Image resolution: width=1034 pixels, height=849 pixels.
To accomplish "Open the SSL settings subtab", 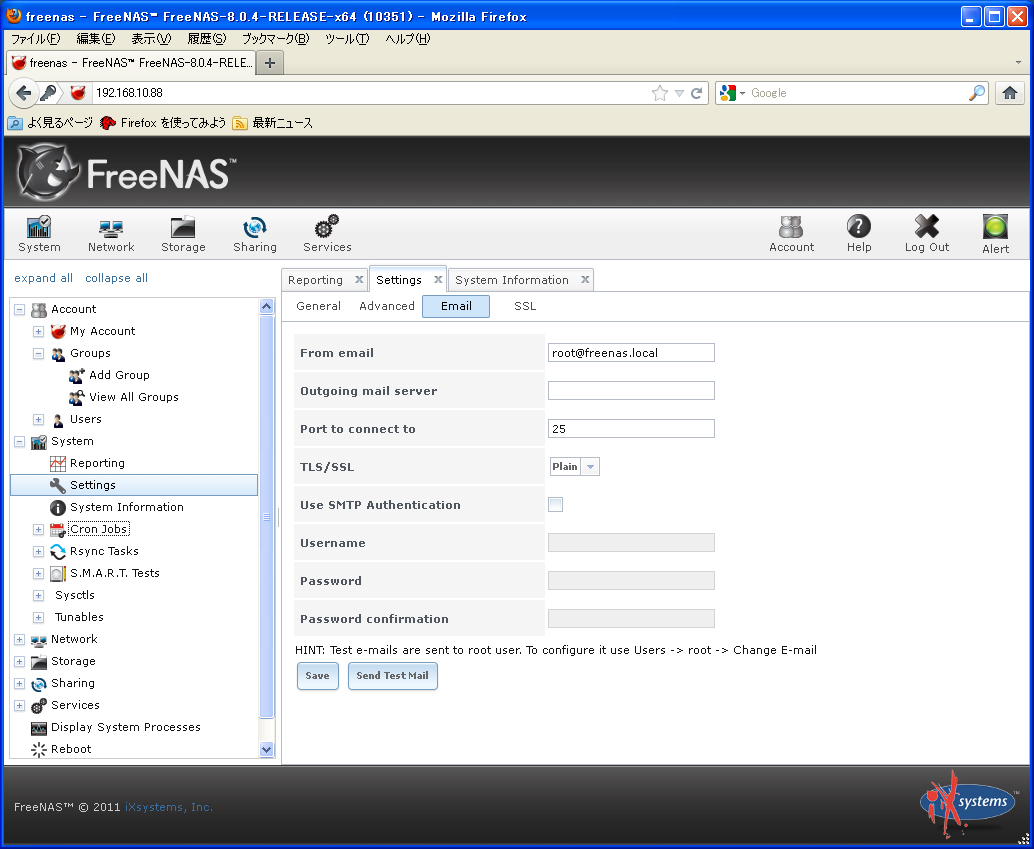I will coord(525,306).
